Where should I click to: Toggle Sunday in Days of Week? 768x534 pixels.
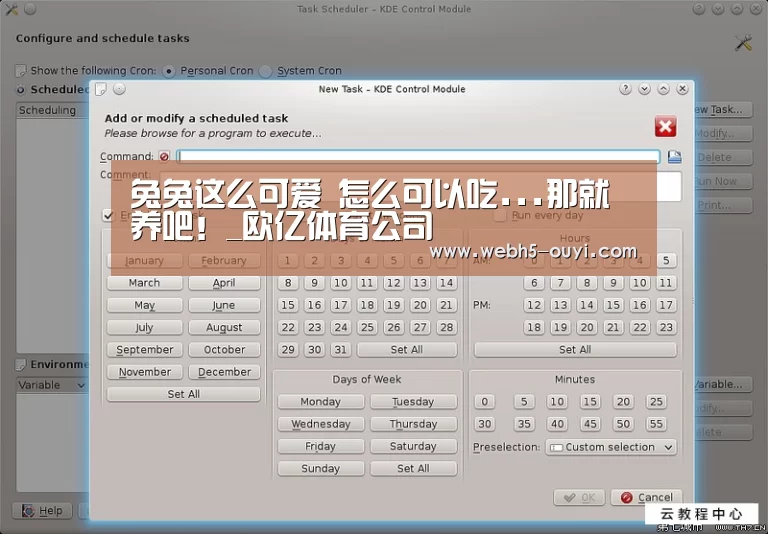point(321,469)
